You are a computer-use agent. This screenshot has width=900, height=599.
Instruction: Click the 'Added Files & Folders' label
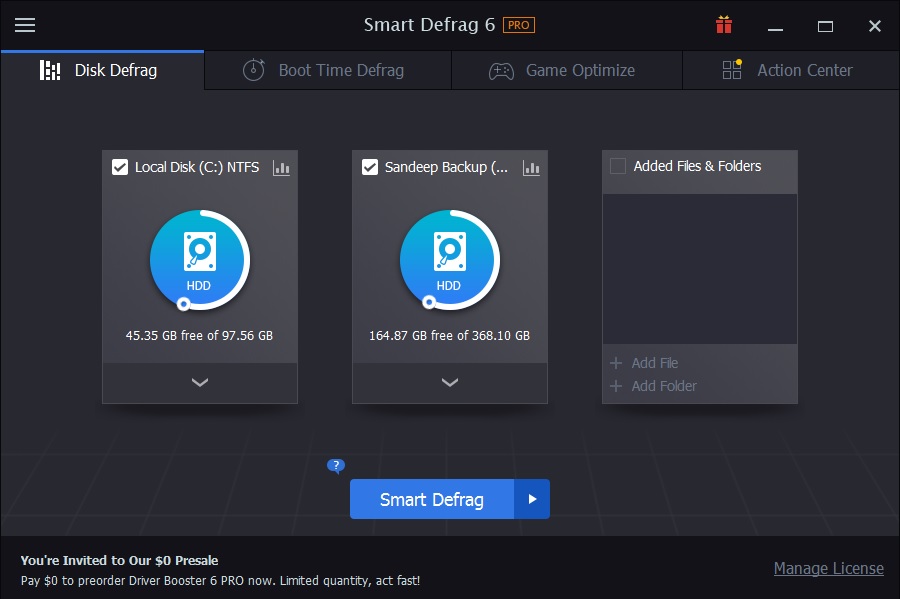(x=697, y=166)
